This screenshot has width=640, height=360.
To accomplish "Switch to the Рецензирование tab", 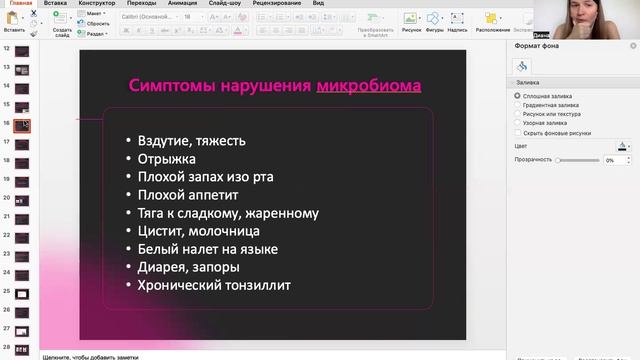I will pyautogui.click(x=277, y=3).
